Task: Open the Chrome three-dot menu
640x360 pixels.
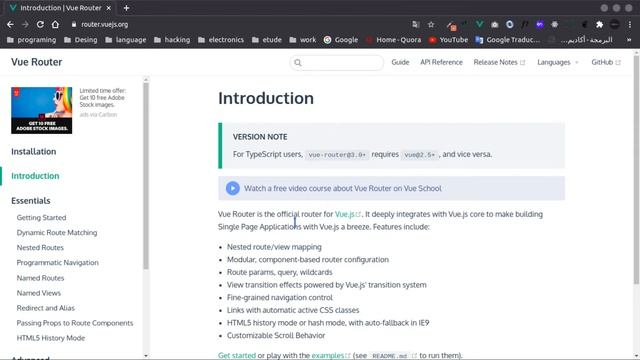Action: point(630,24)
